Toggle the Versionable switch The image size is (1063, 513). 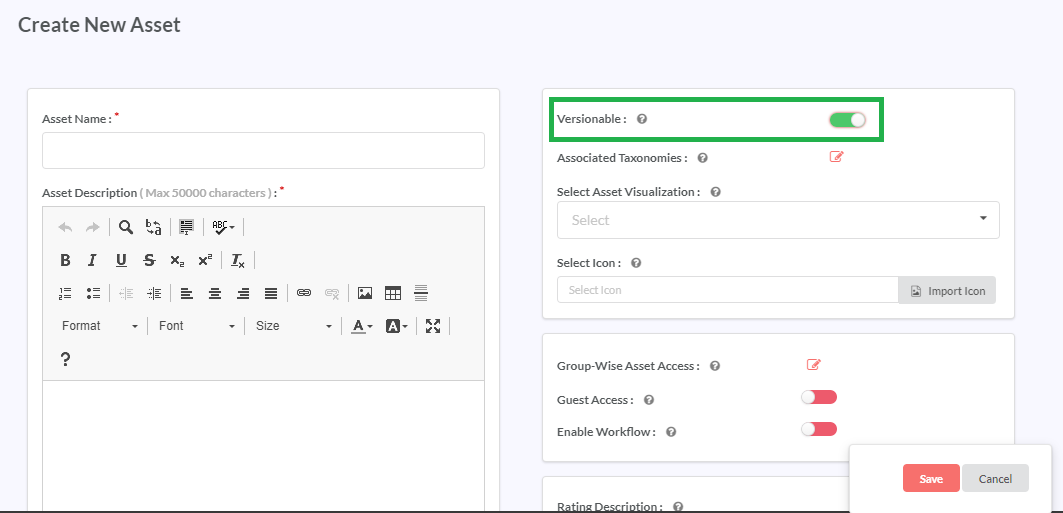[x=847, y=120]
